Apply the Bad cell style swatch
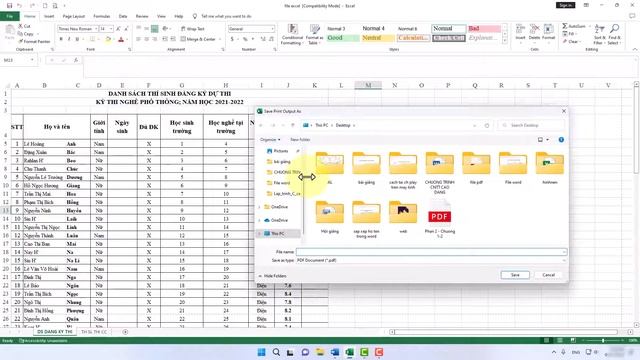Screen dimensions: 640x360 [484, 29]
